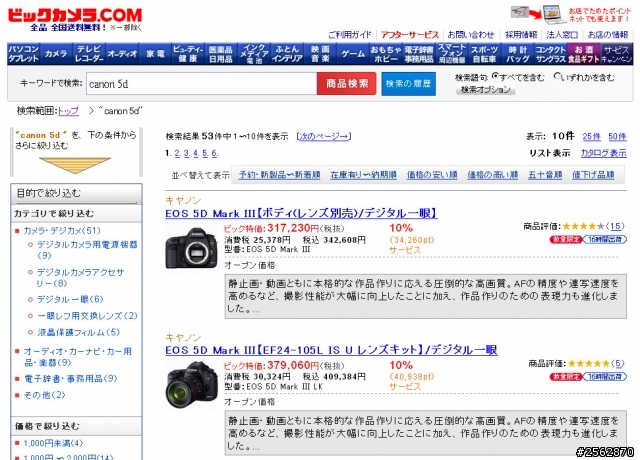Click the store points promotion banner icon
The height and width of the screenshot is (460, 640).
[538, 14]
